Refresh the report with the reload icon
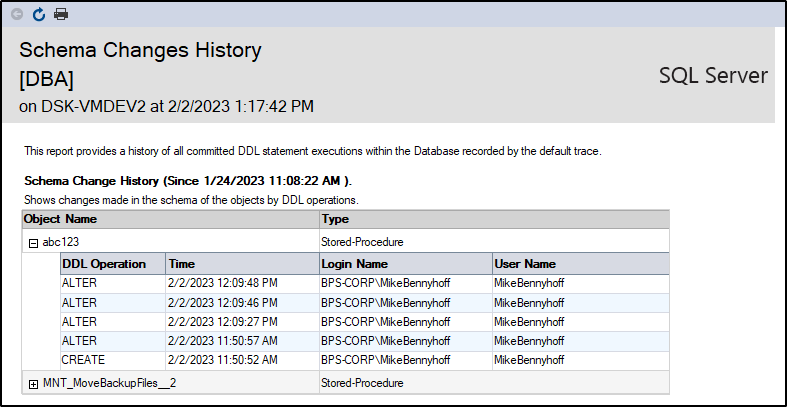Viewport: 787px width, 407px height. click(x=39, y=15)
